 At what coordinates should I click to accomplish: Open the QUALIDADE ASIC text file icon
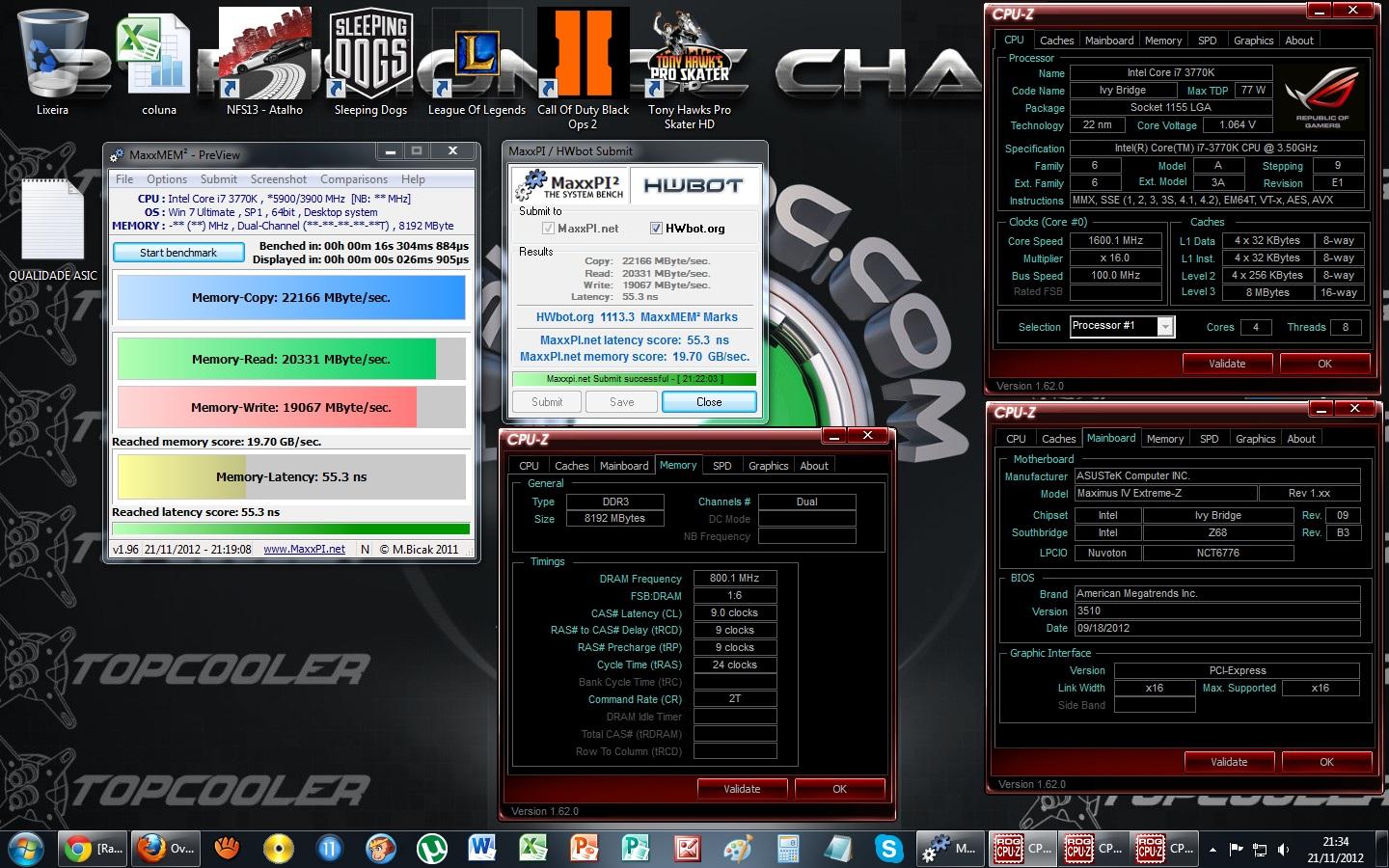pyautogui.click(x=53, y=230)
